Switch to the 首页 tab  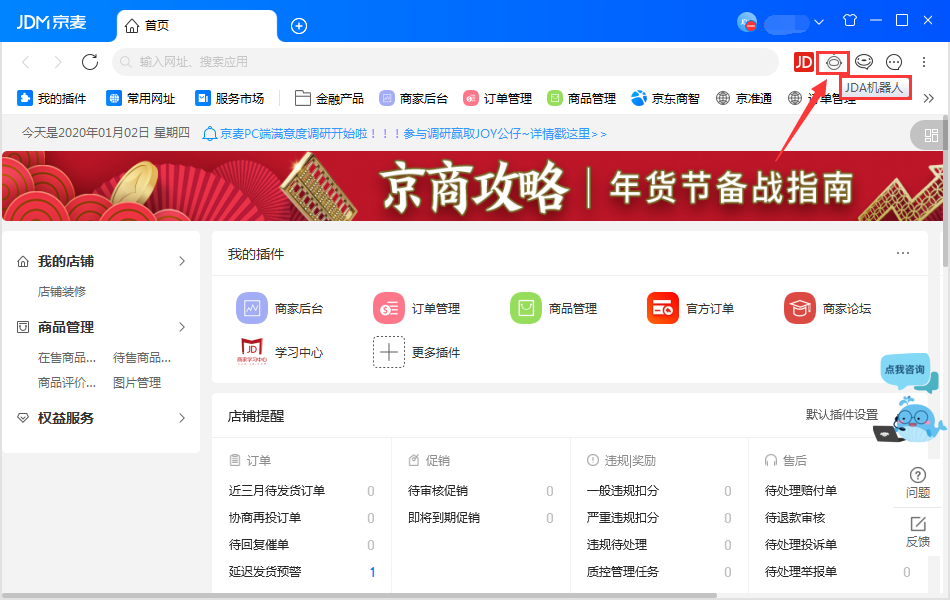(197, 25)
